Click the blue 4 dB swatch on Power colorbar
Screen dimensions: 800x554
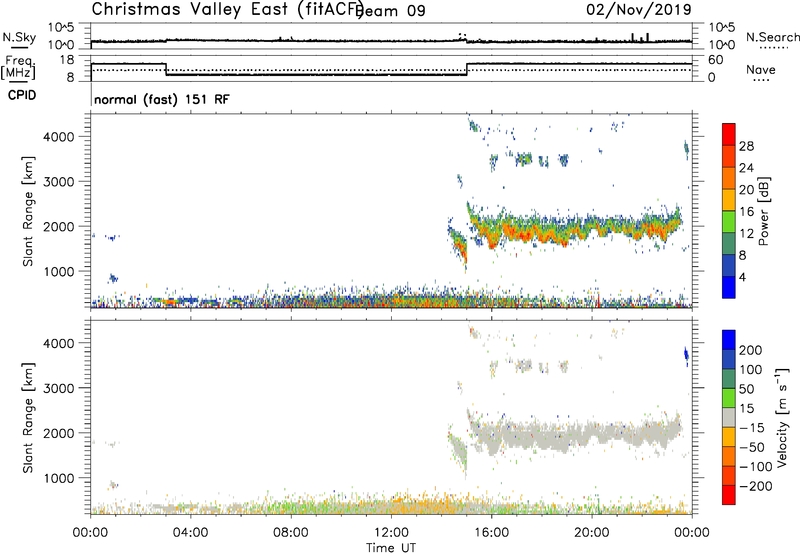coord(729,287)
